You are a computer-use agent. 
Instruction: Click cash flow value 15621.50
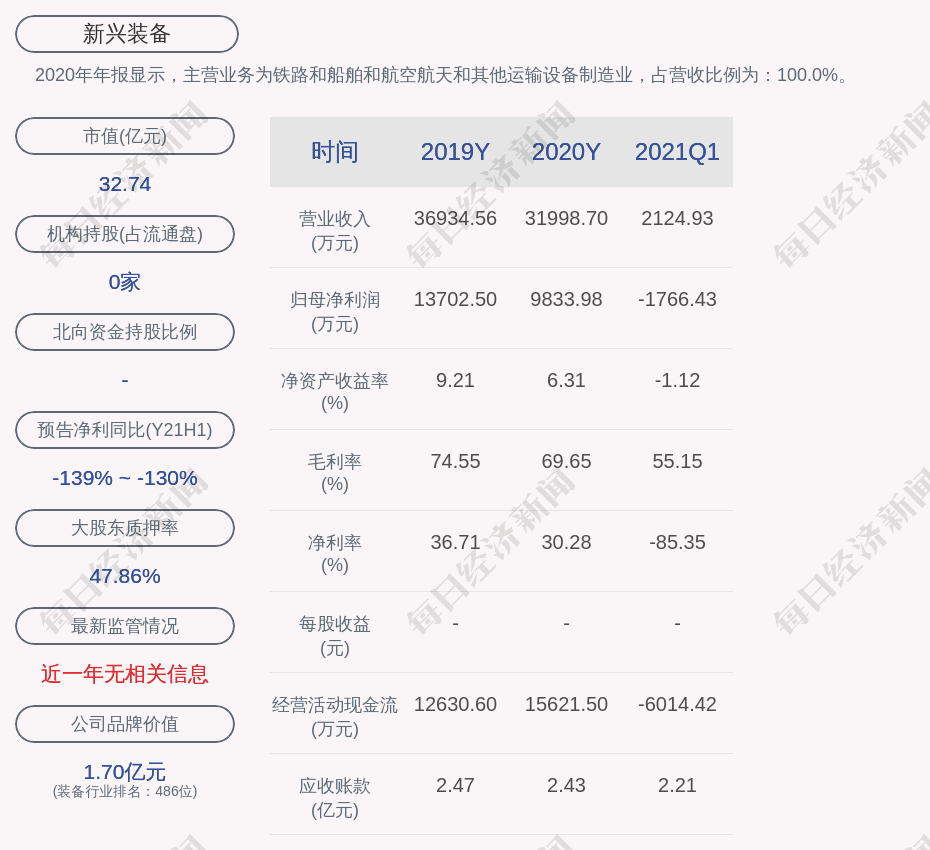click(x=566, y=704)
